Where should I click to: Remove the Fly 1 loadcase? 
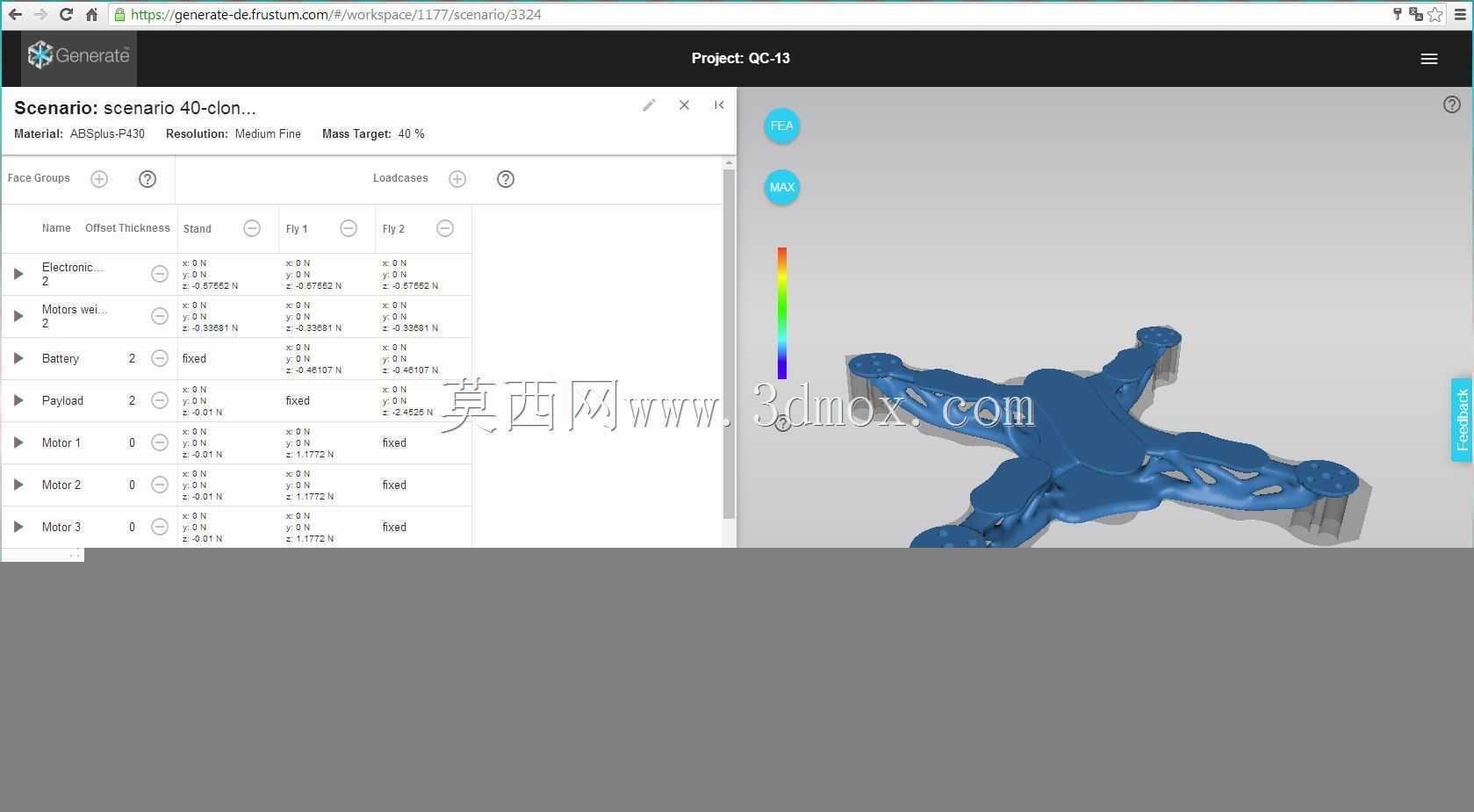point(349,228)
